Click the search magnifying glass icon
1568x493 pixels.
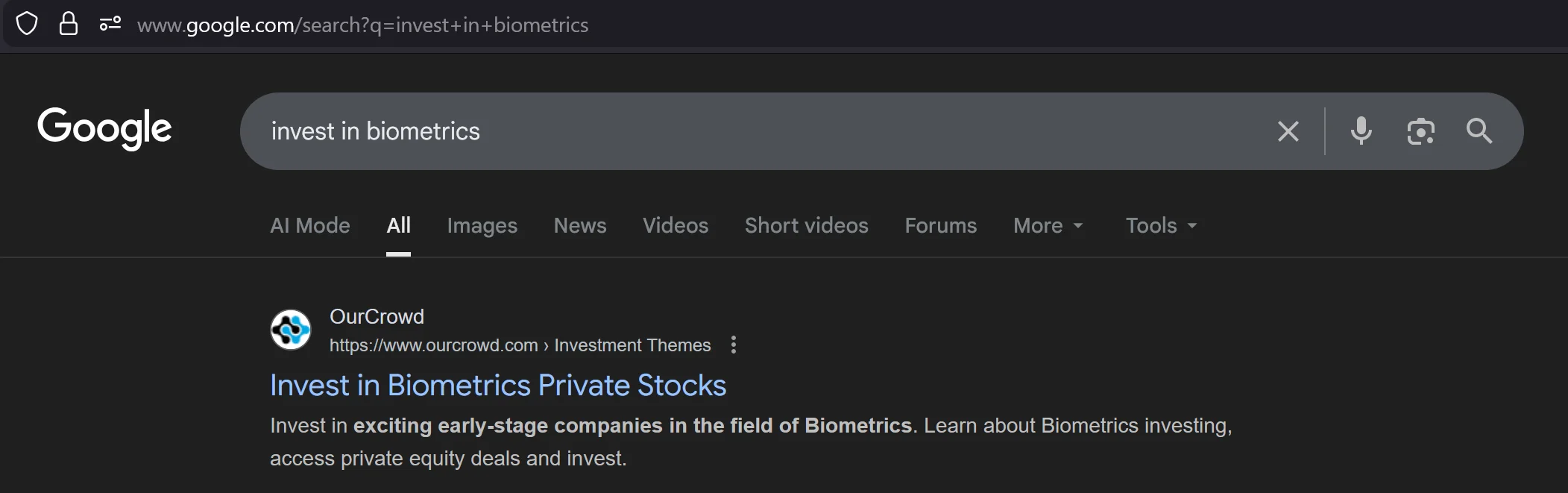(1478, 131)
